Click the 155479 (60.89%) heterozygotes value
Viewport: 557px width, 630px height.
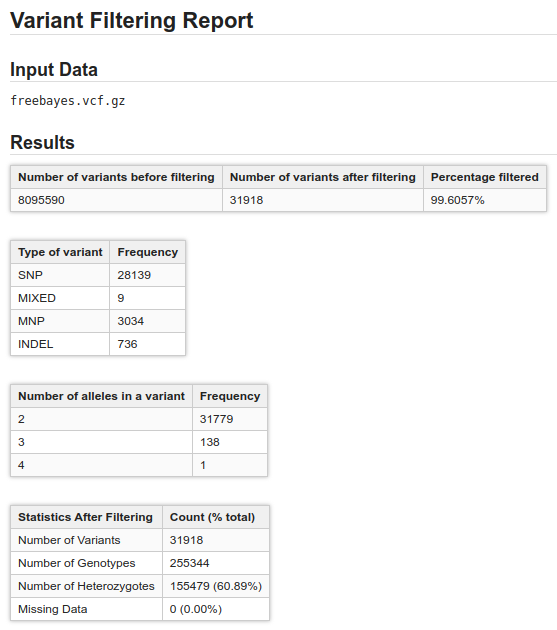[x=216, y=586]
